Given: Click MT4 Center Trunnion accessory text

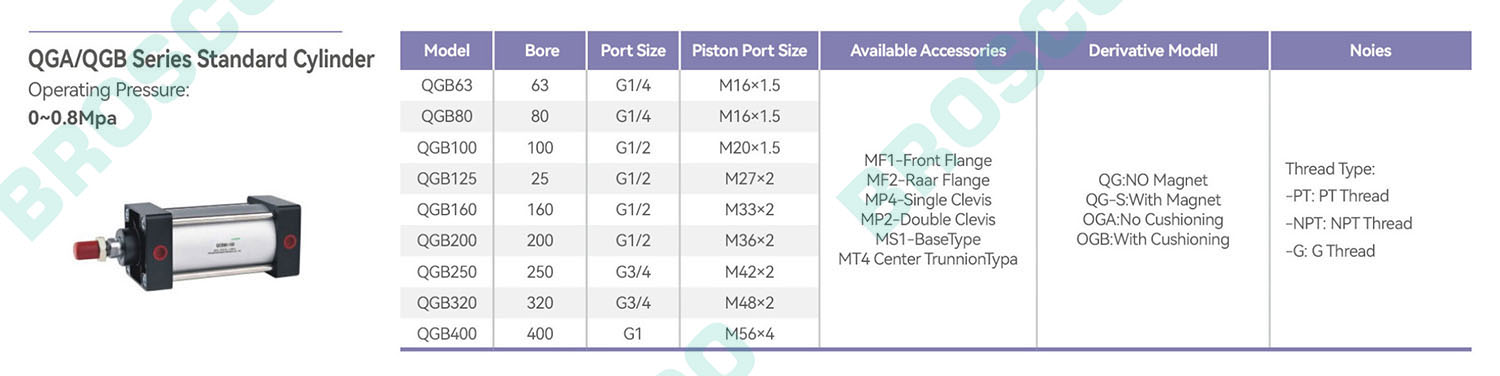Looking at the screenshot, I should pos(928,259).
